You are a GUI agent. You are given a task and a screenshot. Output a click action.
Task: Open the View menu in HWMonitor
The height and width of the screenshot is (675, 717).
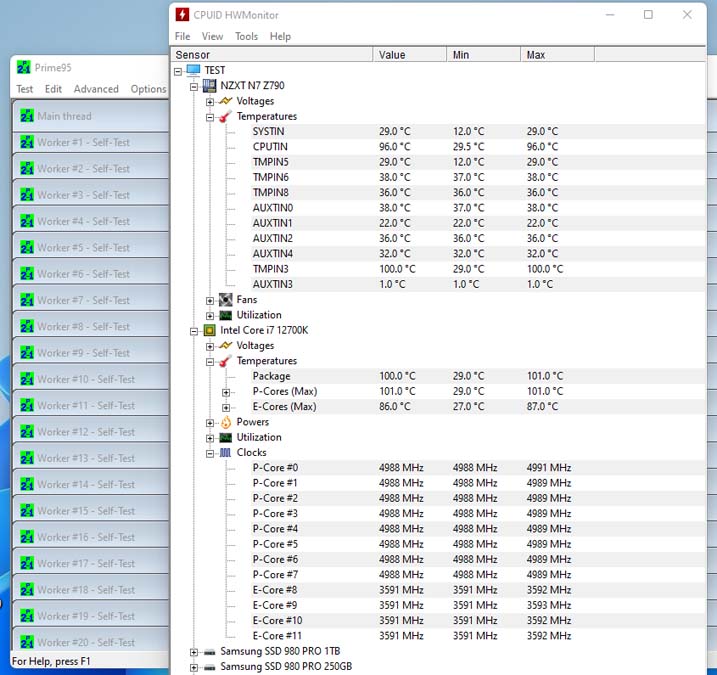pos(213,37)
